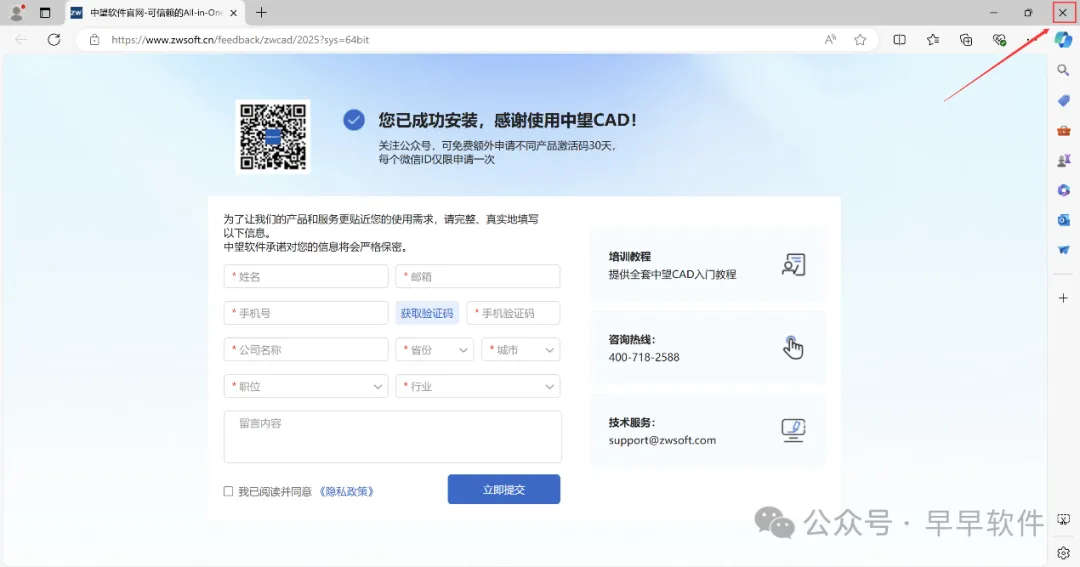Click the training tutorial icon
This screenshot has width=1080, height=567.
coord(793,265)
